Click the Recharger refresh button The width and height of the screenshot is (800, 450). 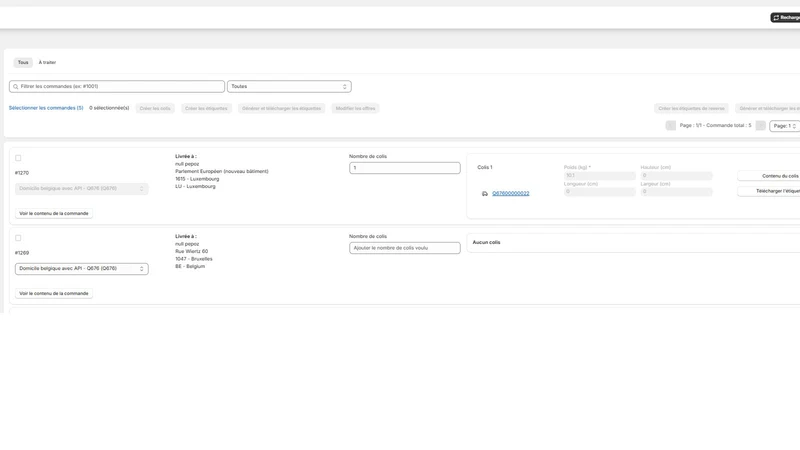[x=785, y=17]
